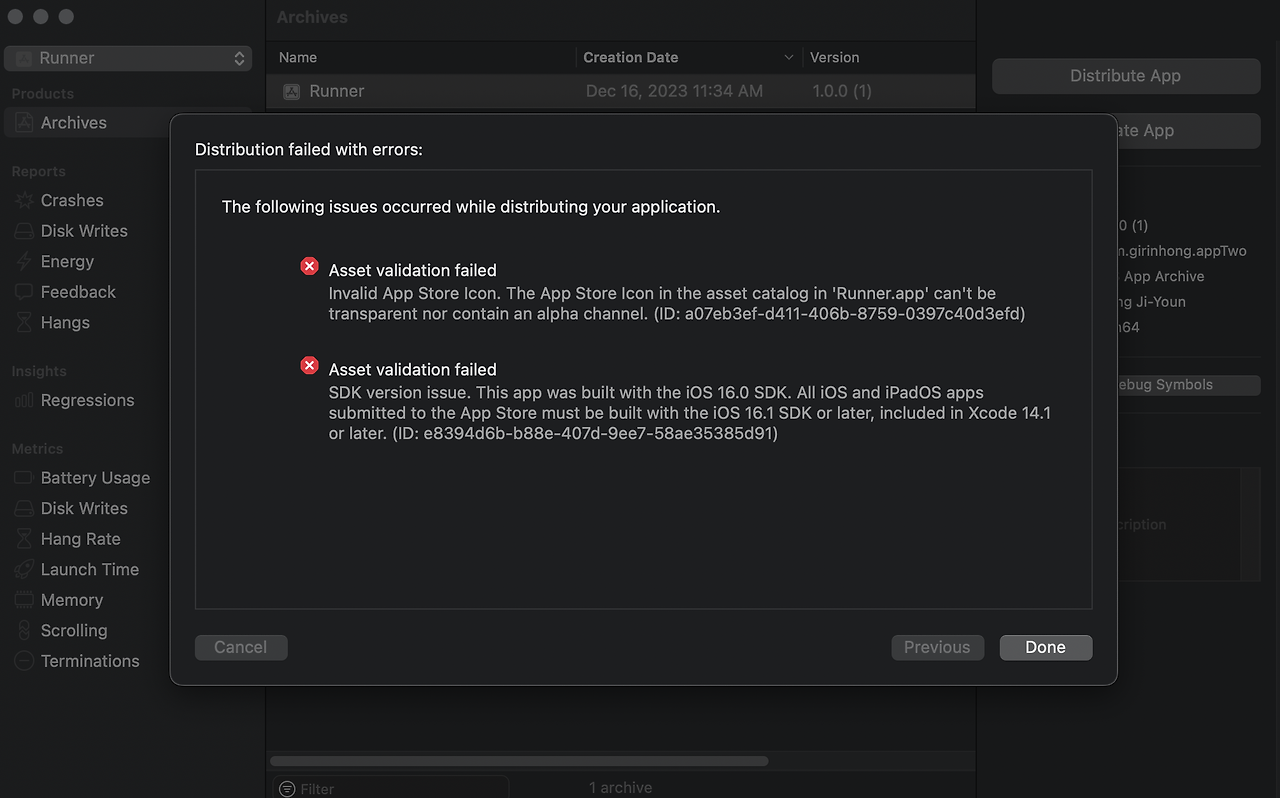Open Regressions under Insights
The image size is (1280, 798).
coord(87,401)
